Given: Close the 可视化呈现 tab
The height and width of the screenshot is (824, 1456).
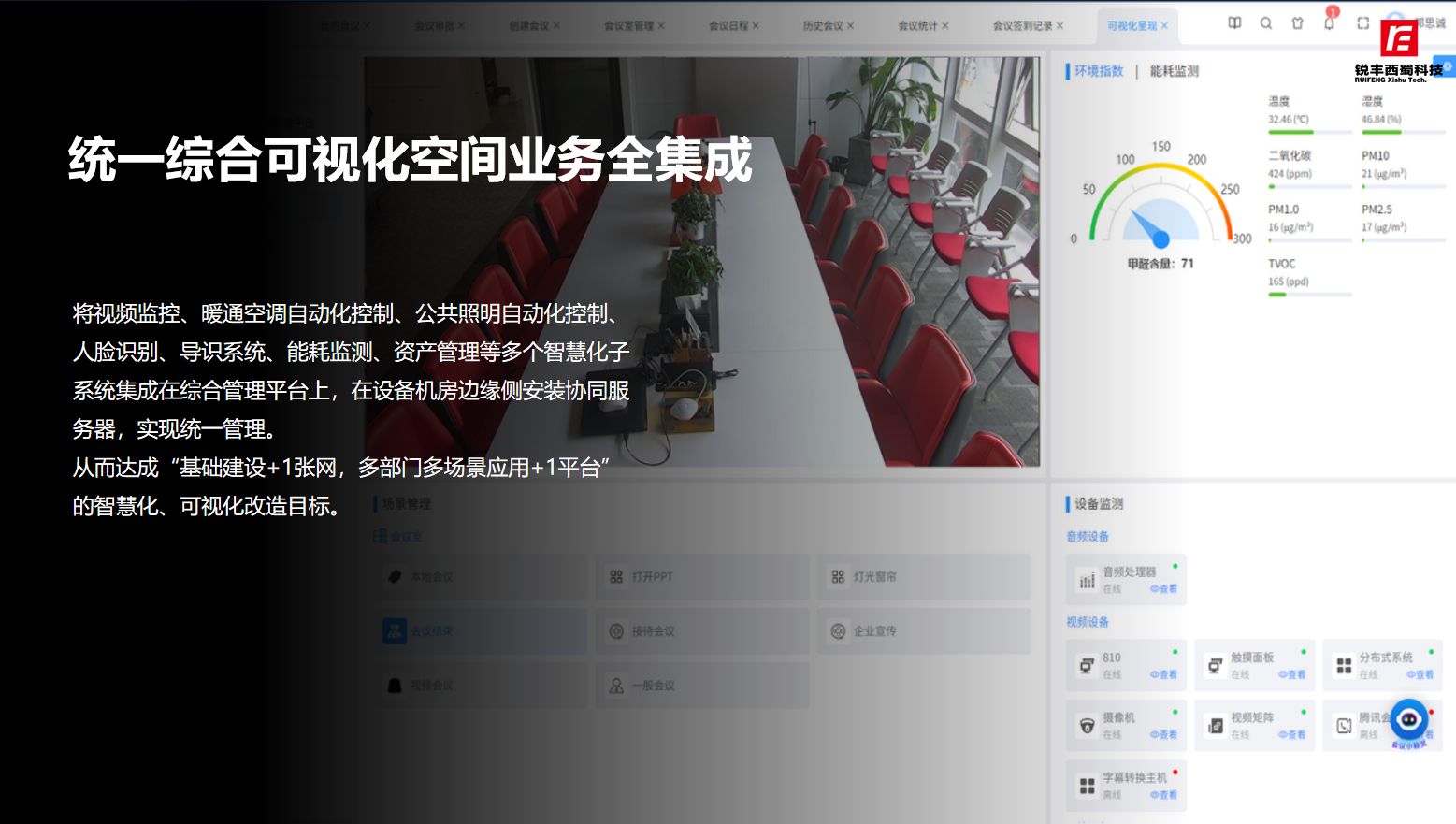Looking at the screenshot, I should click(x=1164, y=26).
